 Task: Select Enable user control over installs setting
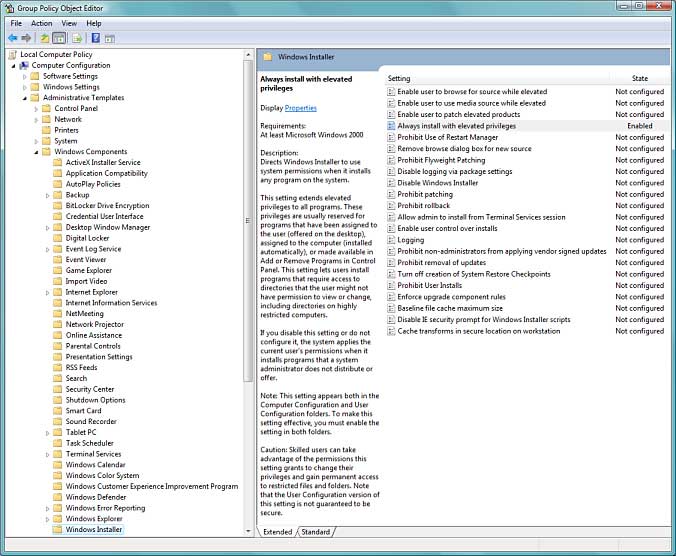tap(447, 228)
